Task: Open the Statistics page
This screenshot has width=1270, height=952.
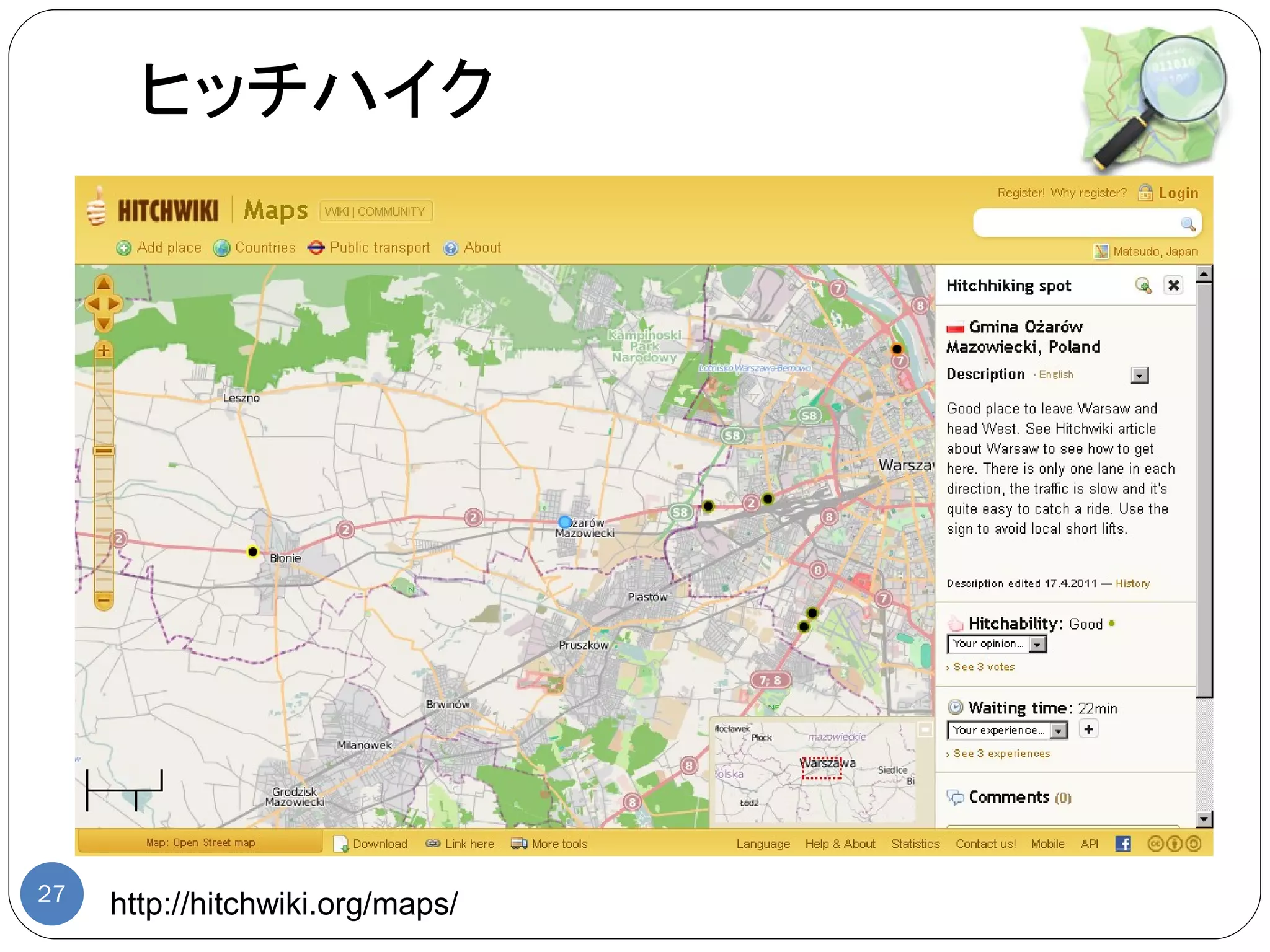Action: tap(915, 844)
